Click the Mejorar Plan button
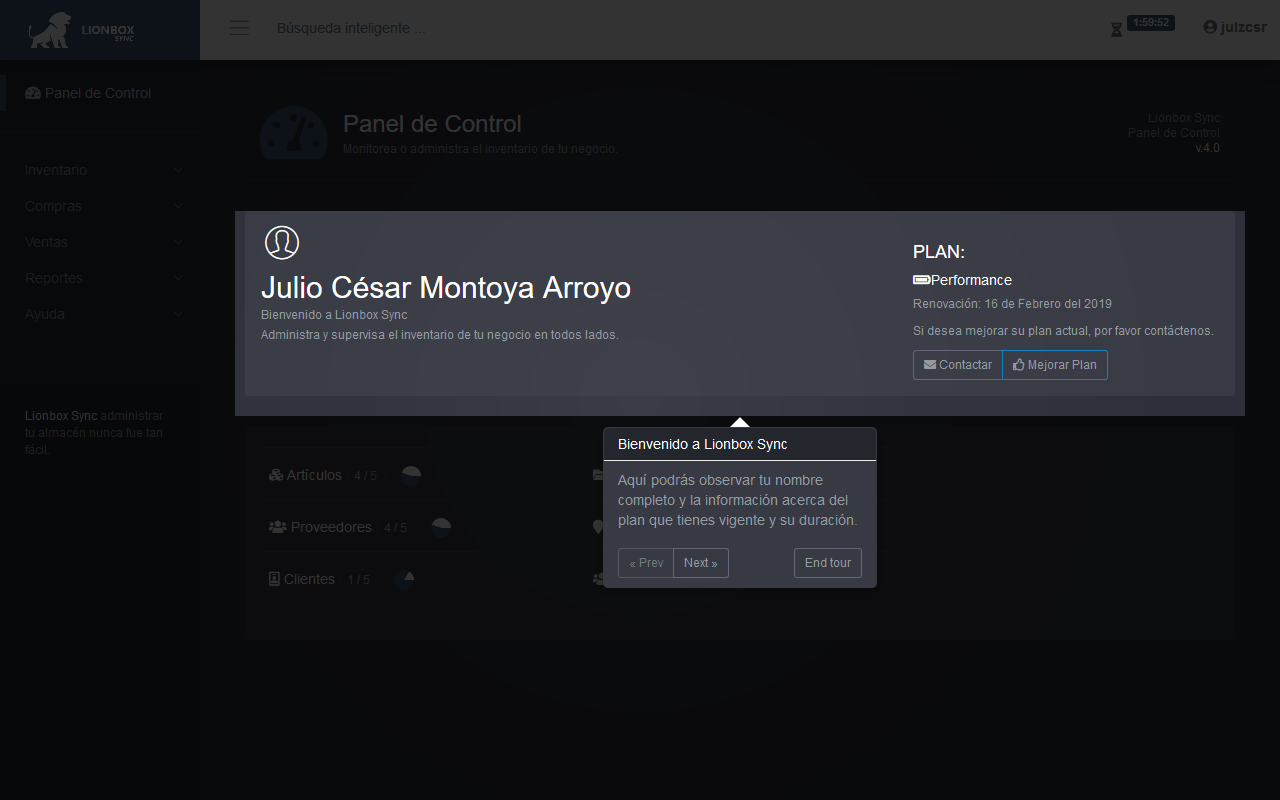Viewport: 1280px width, 800px height. (x=1055, y=365)
